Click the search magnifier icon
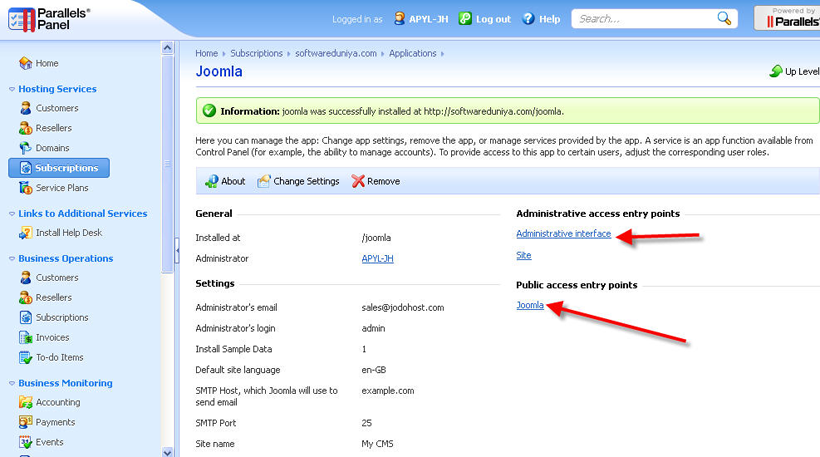The width and height of the screenshot is (820, 457). click(x=724, y=19)
